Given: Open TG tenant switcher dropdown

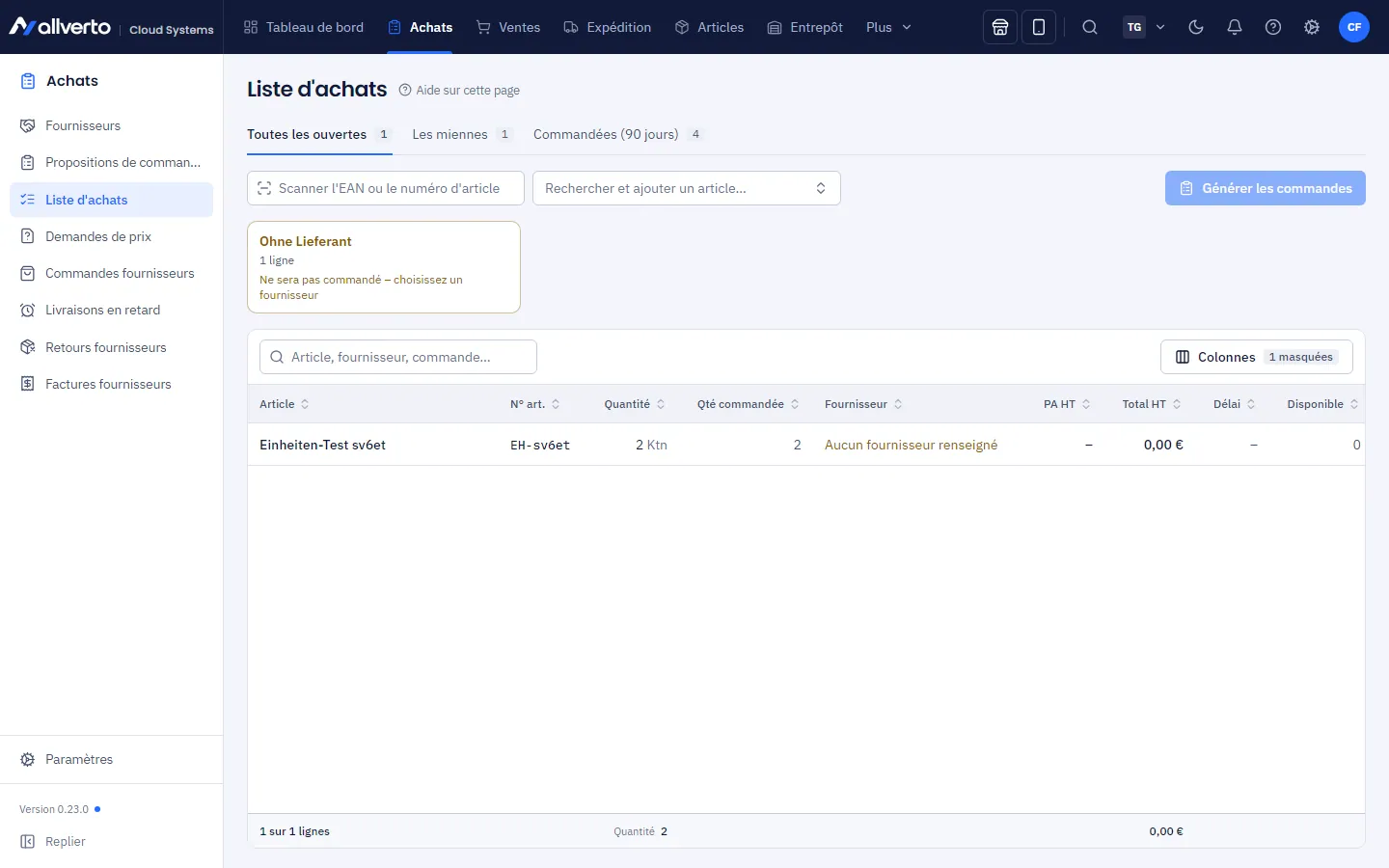Looking at the screenshot, I should [1145, 27].
